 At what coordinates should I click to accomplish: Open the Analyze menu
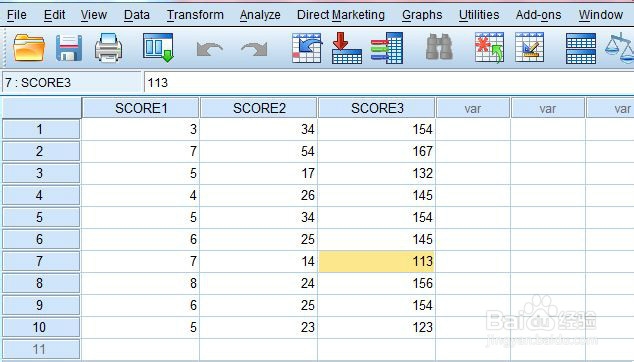pos(260,15)
